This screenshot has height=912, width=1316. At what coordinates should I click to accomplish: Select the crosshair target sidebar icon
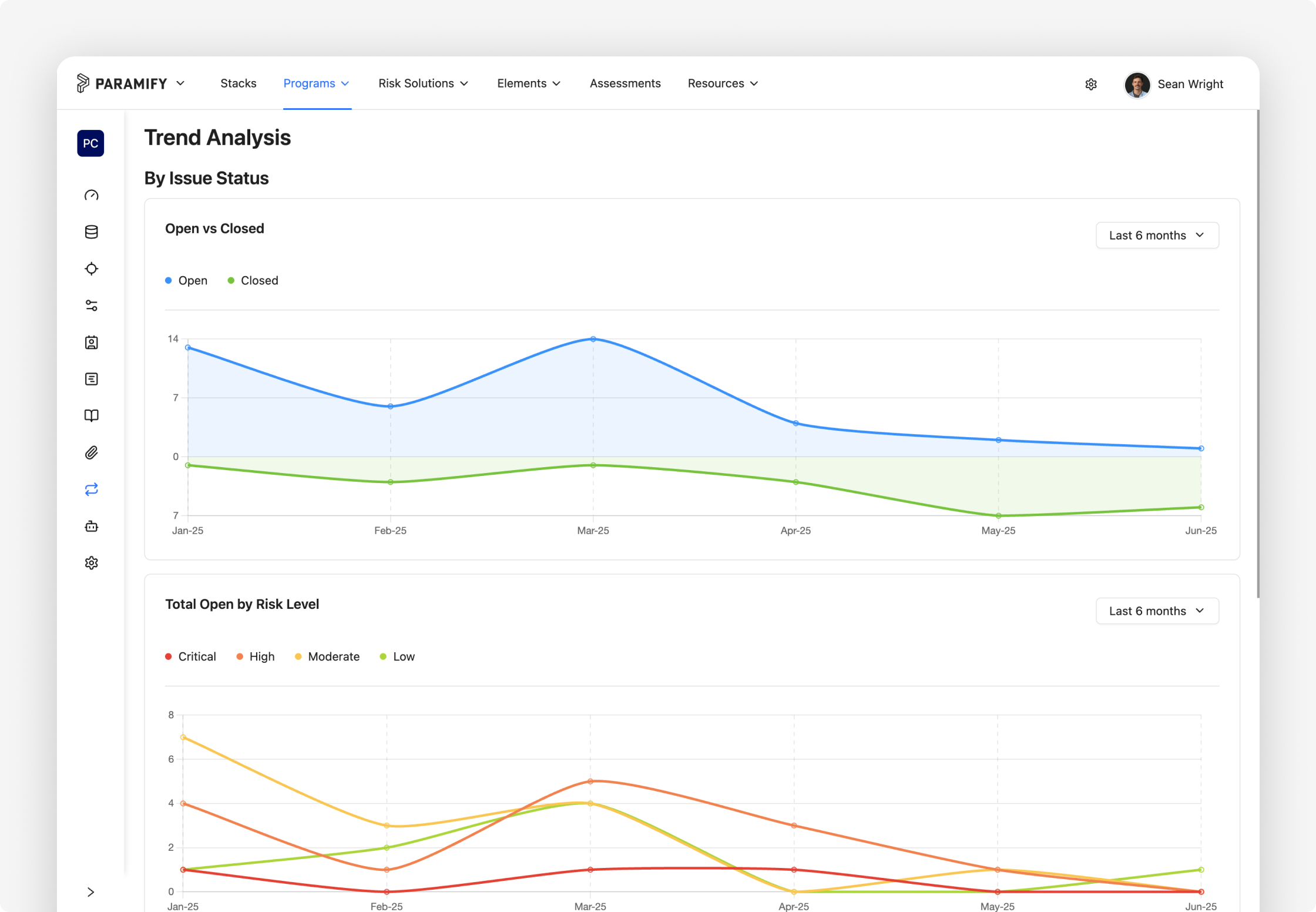91,269
